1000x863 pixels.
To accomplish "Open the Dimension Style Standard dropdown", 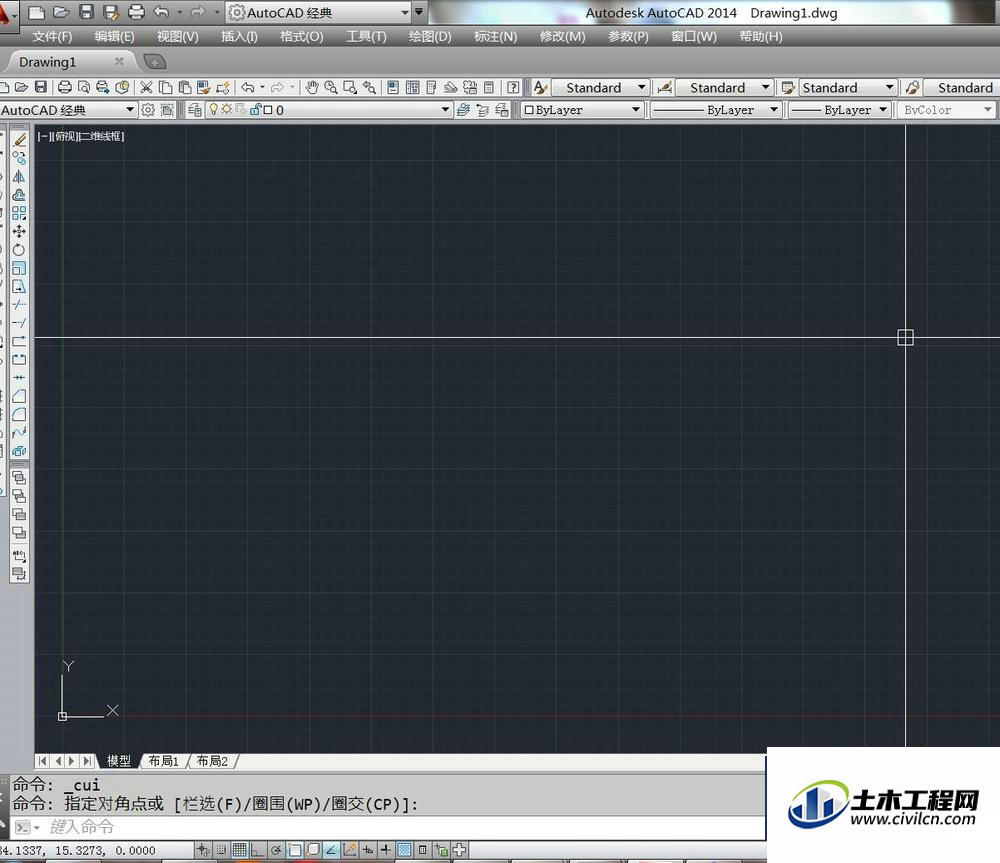I will (x=724, y=87).
